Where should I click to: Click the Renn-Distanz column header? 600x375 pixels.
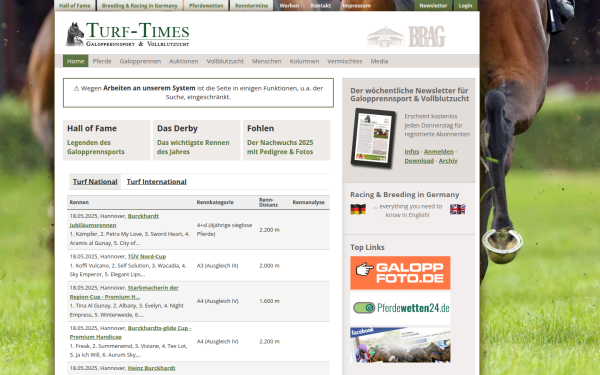click(x=268, y=202)
